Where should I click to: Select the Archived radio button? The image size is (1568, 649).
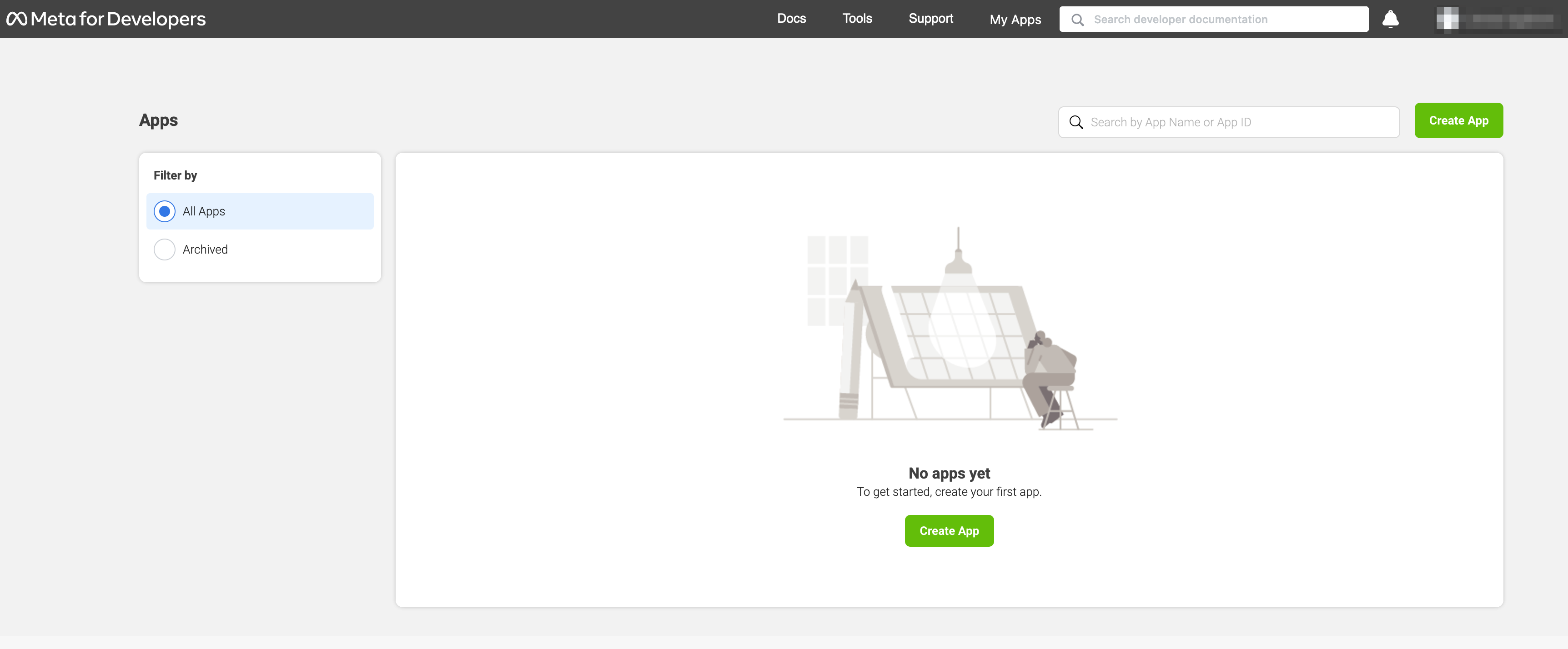click(x=164, y=250)
